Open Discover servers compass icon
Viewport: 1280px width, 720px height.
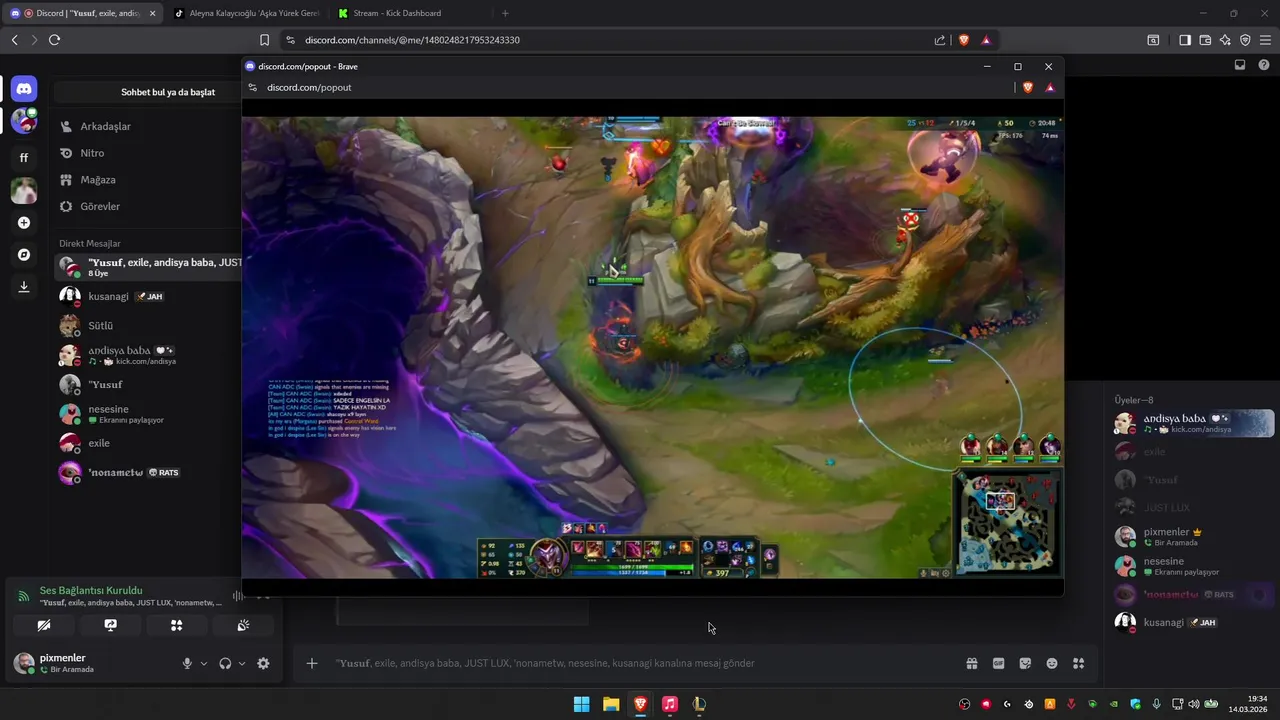click(x=24, y=255)
